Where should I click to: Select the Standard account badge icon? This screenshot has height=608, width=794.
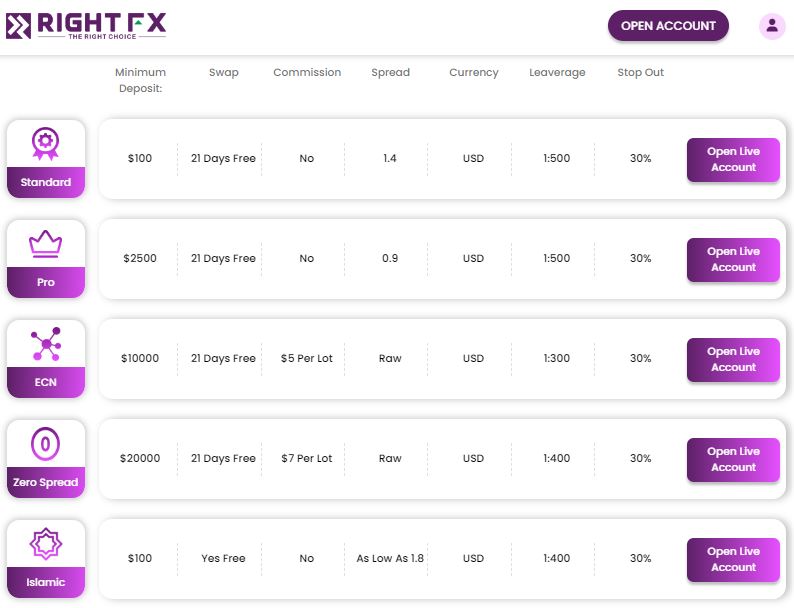(x=46, y=144)
